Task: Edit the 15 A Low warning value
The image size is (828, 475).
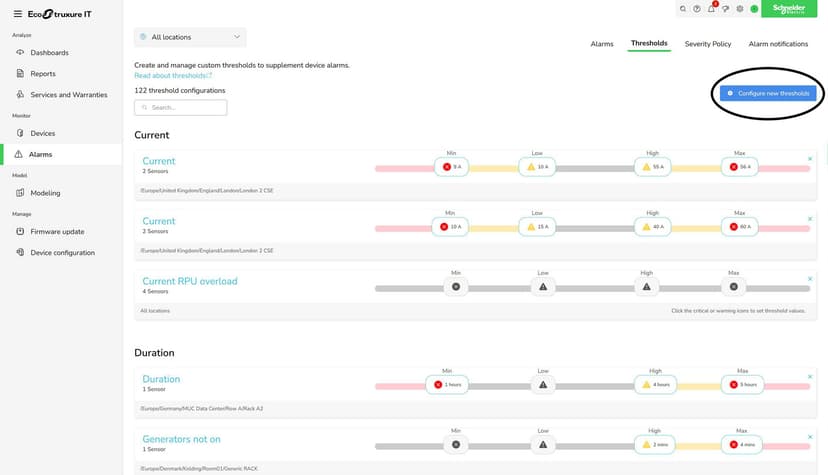Action: (x=537, y=227)
